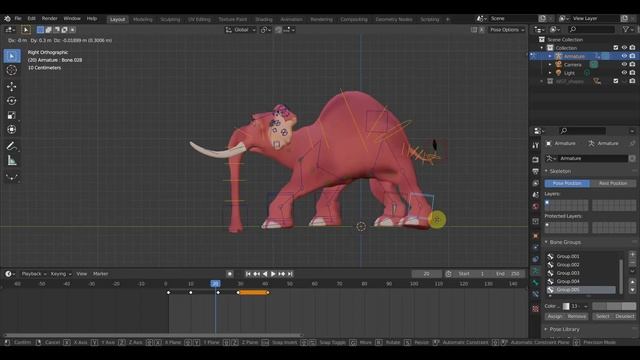Open the Output properties tab

click(536, 171)
